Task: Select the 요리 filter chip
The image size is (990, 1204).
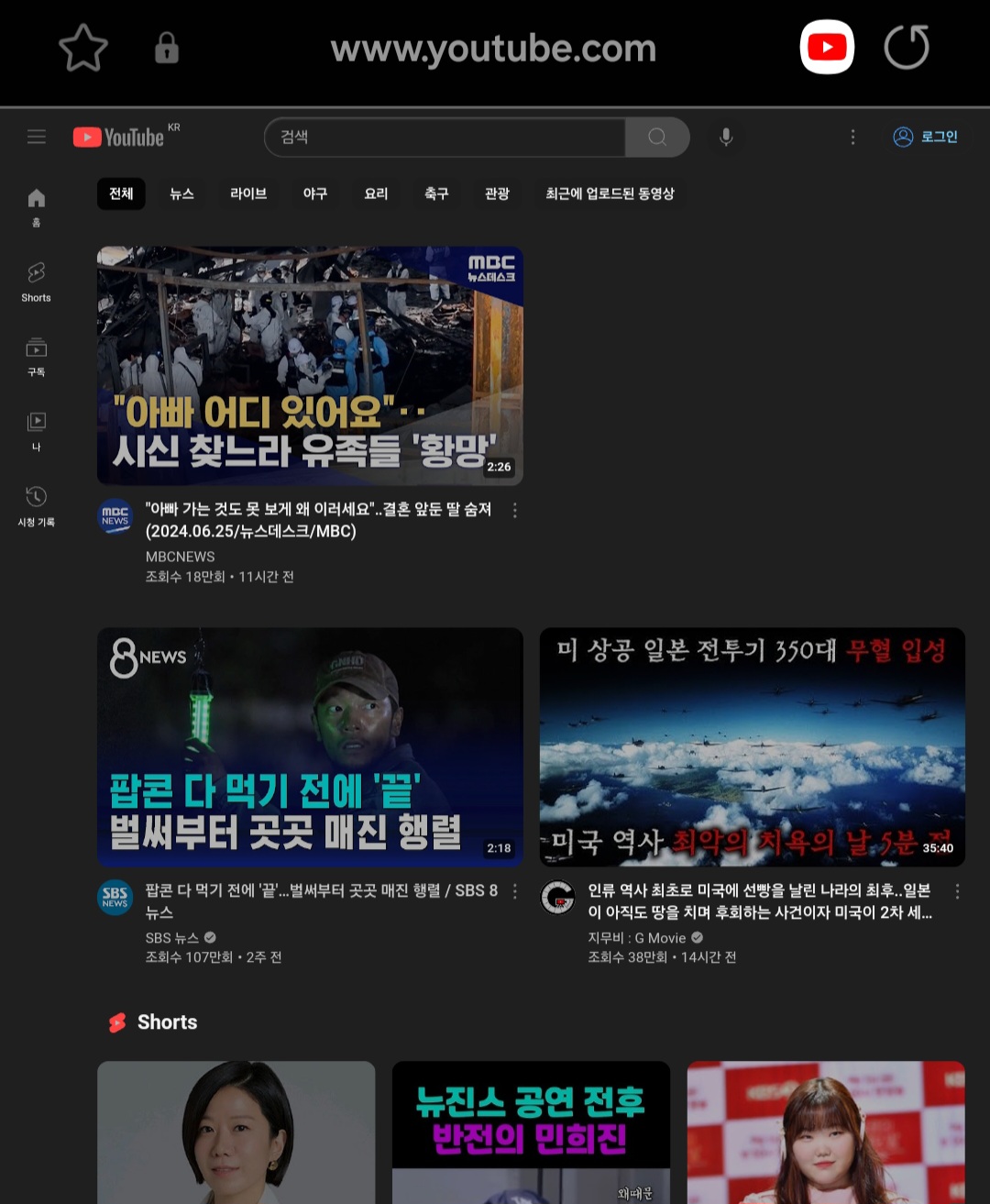Action: (376, 193)
